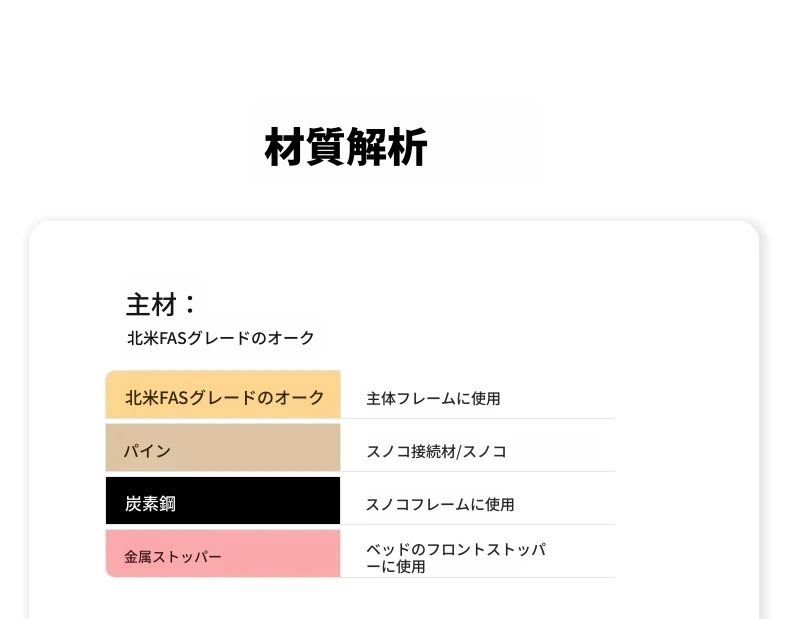
Task: Click the 材質解析 heading
Action: pyautogui.click(x=346, y=147)
